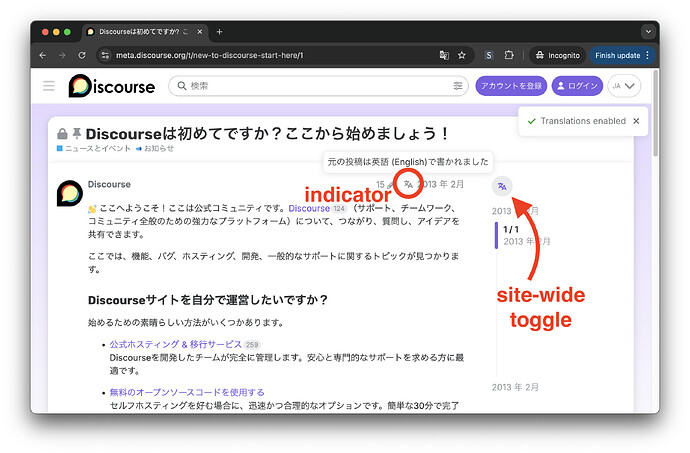This screenshot has width=690, height=453.
Task: Click the アカウントを登録 sign-up button
Action: tap(511, 86)
